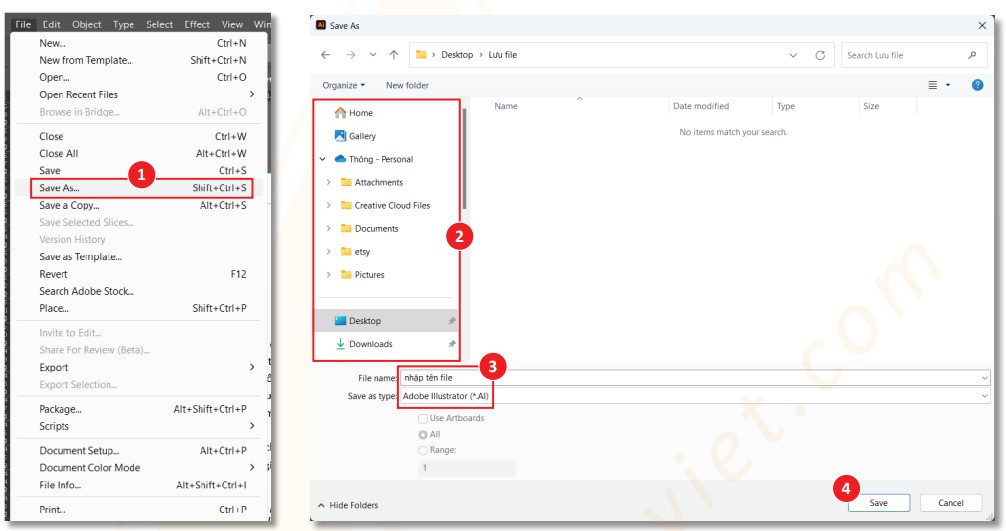Open the Type menu

[x=123, y=24]
